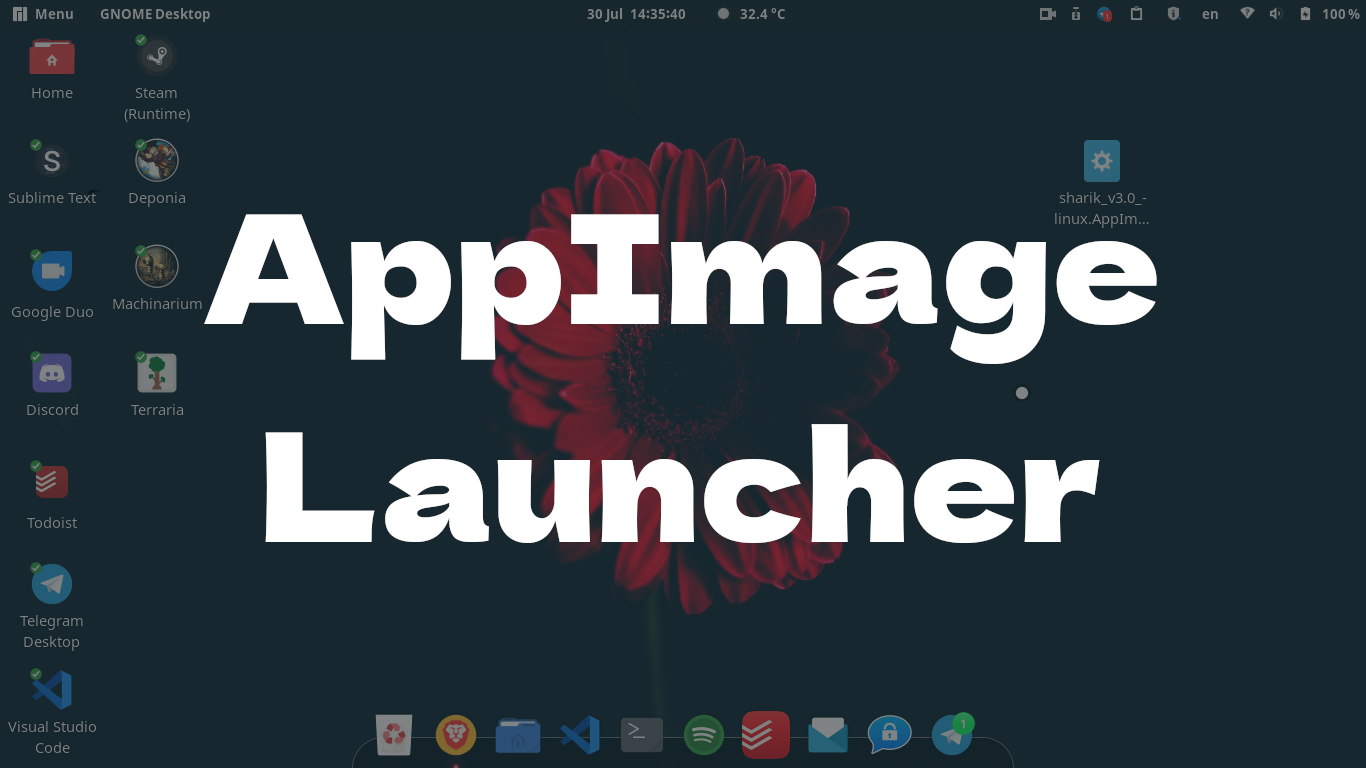Open the Menu in the top panel
This screenshot has width=1366, height=768.
(43, 14)
